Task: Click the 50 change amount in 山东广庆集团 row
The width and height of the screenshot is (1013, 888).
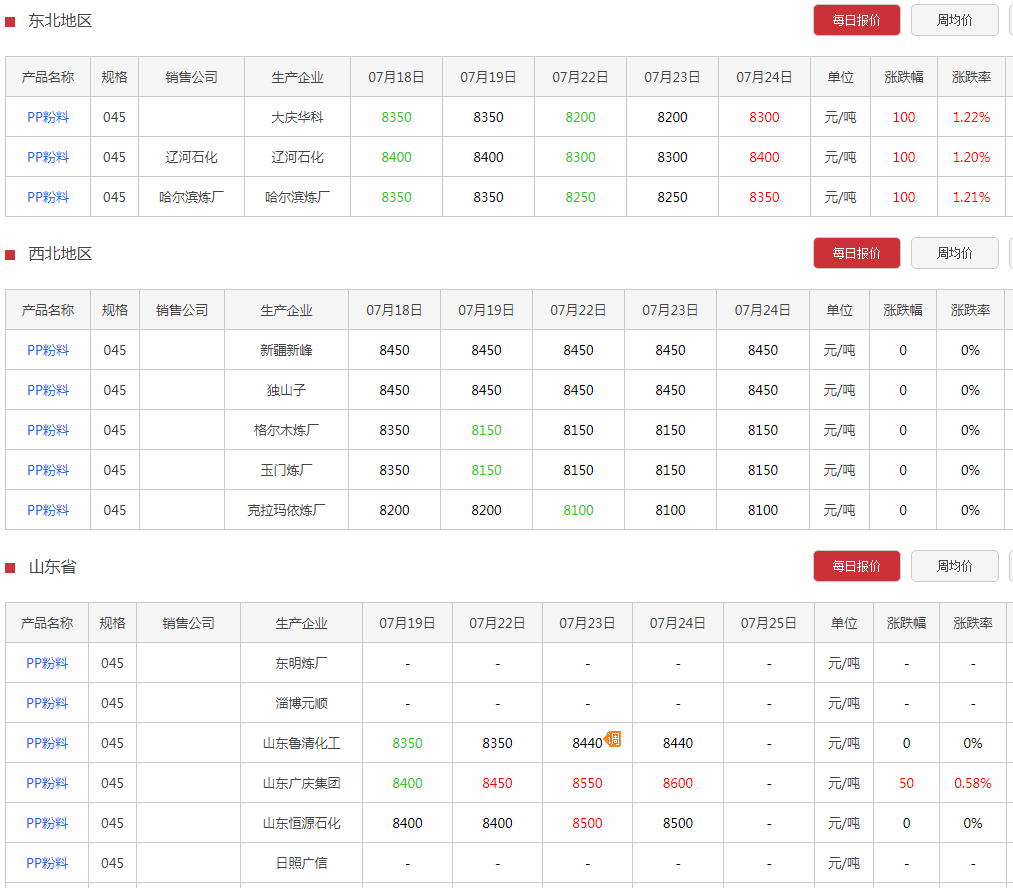Action: coord(906,784)
